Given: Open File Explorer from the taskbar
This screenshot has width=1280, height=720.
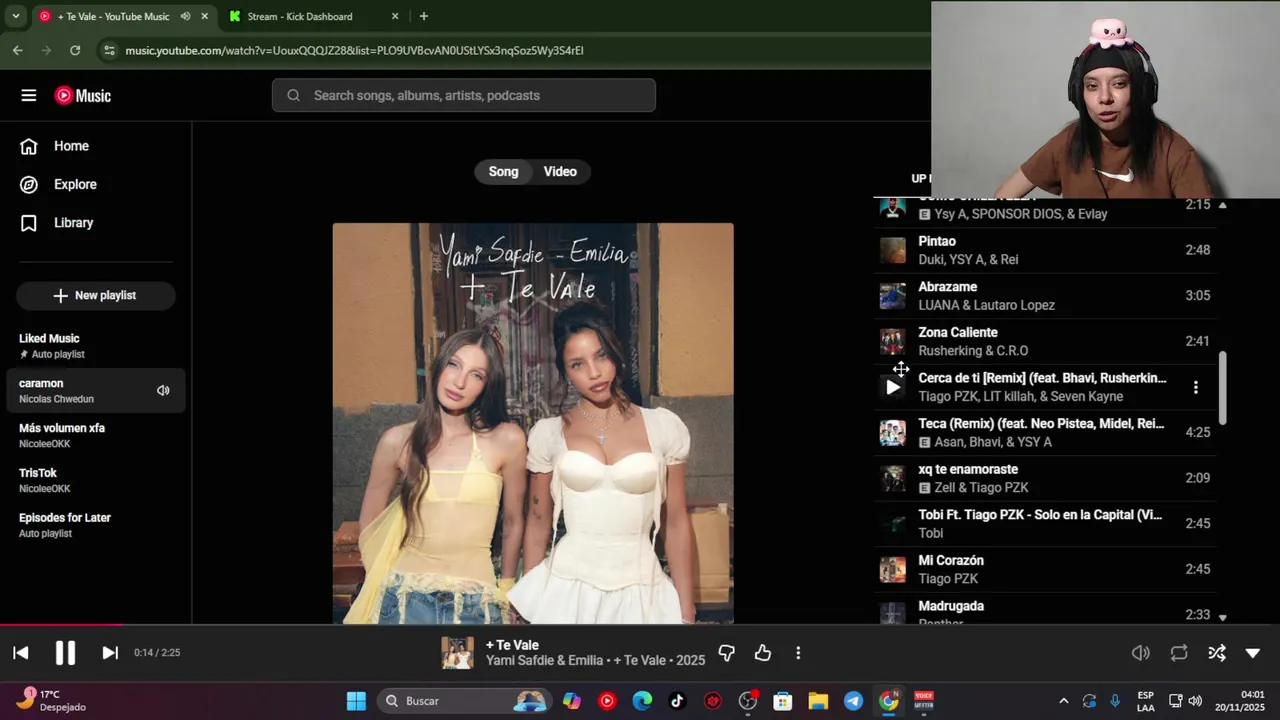Looking at the screenshot, I should [x=818, y=701].
